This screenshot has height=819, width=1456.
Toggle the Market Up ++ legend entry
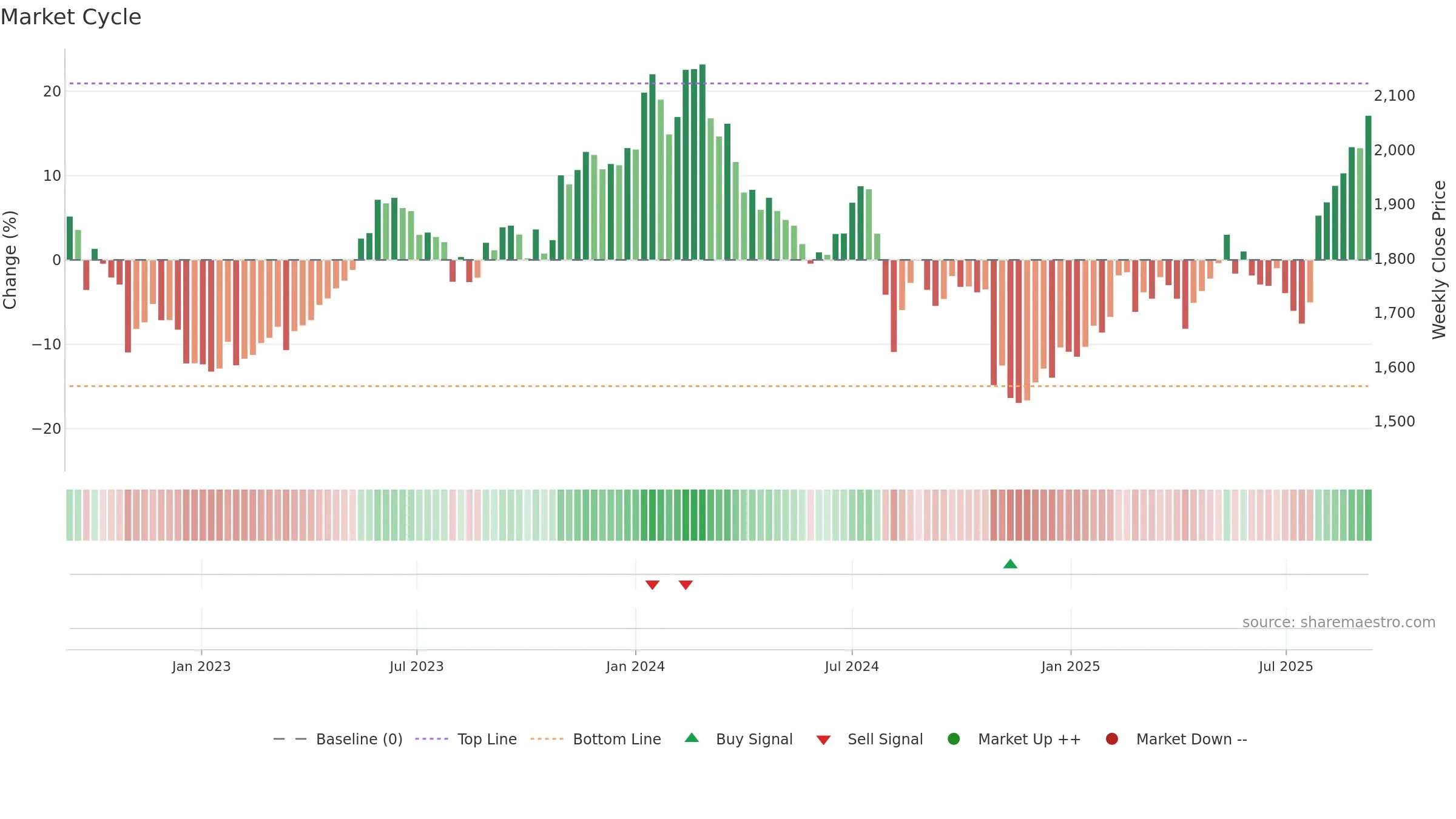[x=1014, y=739]
